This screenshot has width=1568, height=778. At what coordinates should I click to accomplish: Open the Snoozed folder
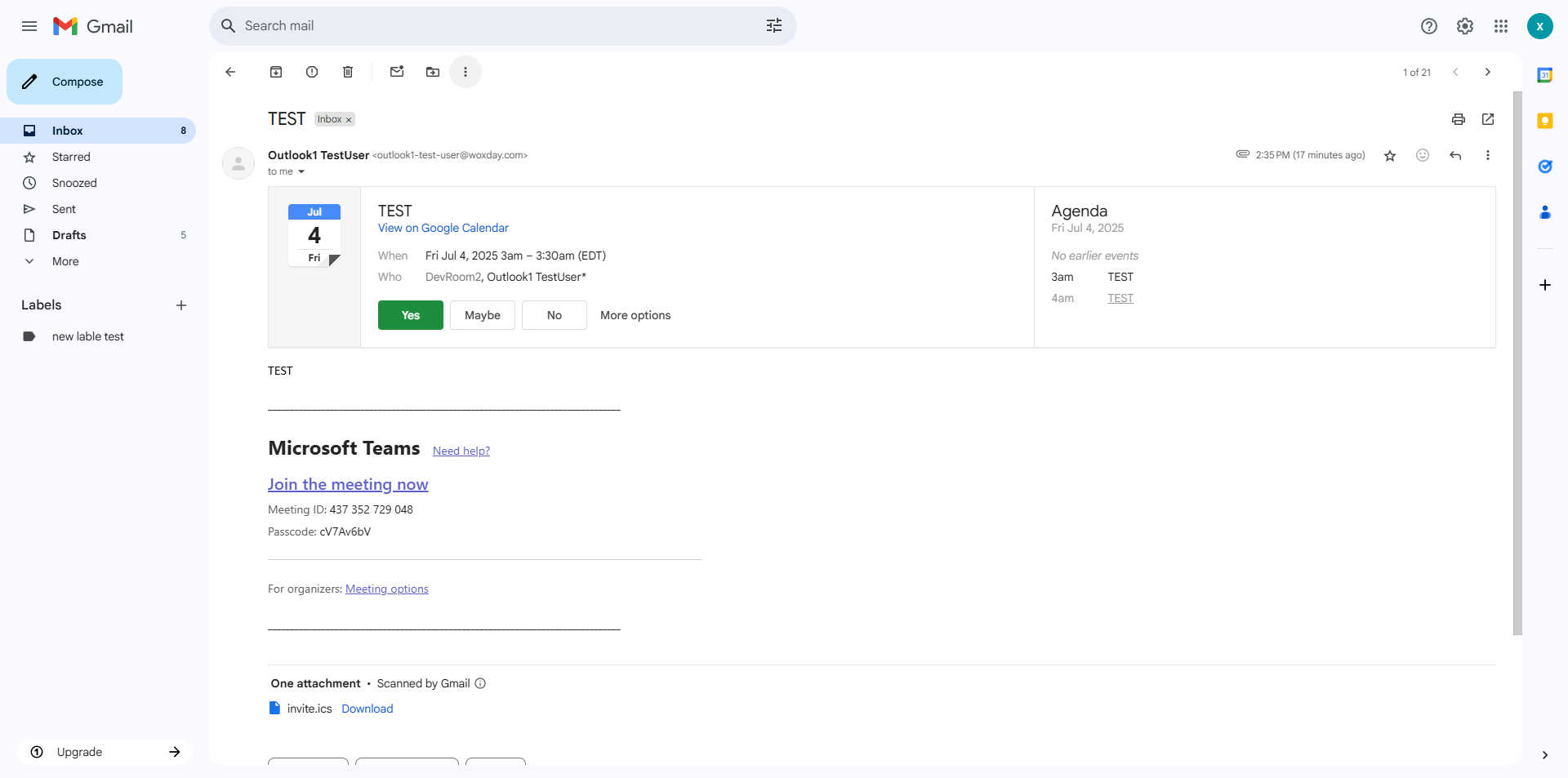tap(98, 183)
